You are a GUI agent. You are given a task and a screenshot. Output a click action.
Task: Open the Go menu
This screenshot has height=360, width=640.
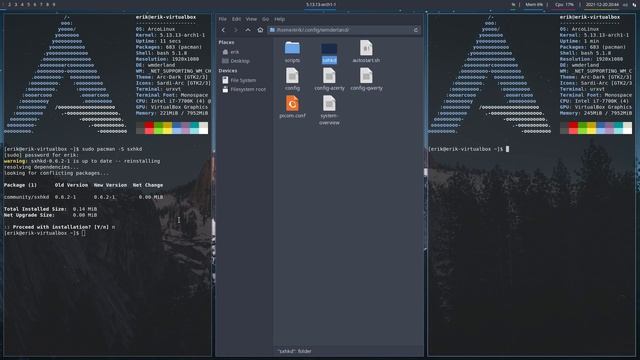[265, 19]
